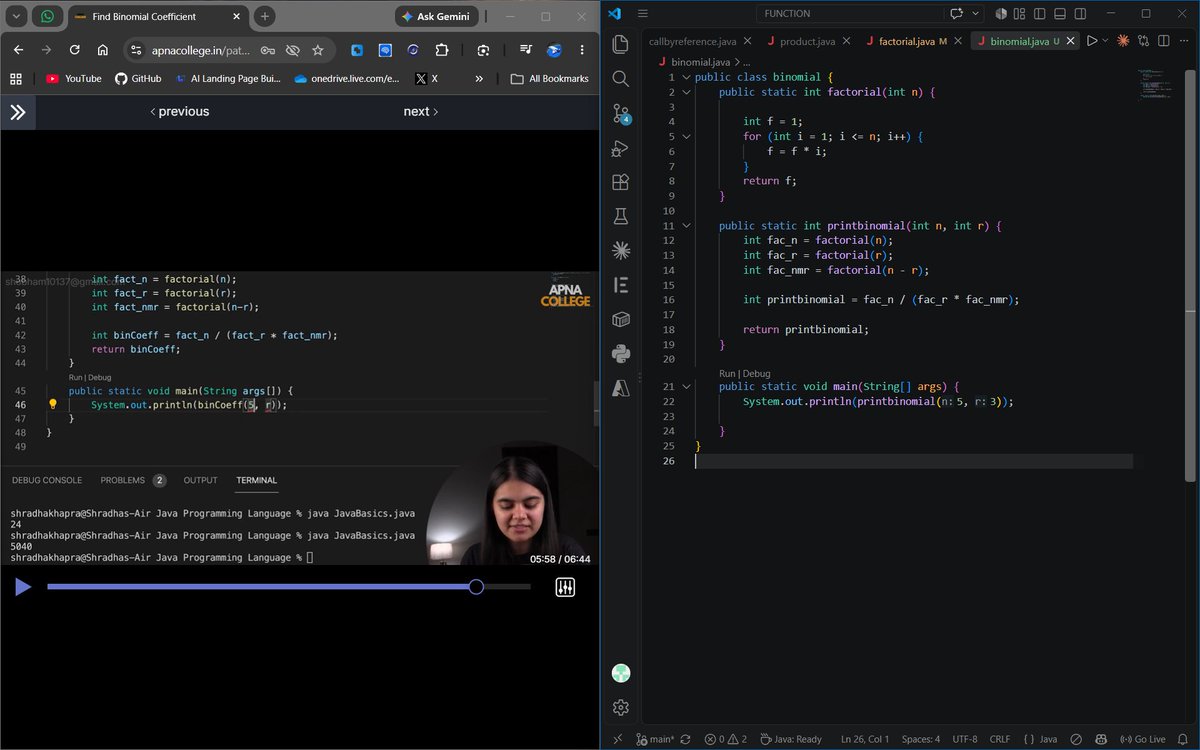Bookmark page with star icon
The width and height of the screenshot is (1200, 750).
(318, 50)
